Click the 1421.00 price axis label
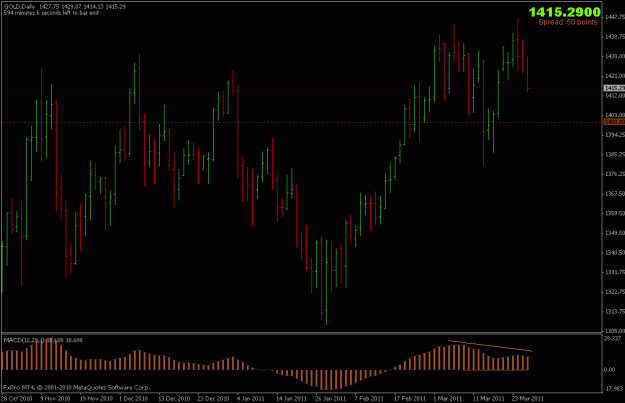 pos(615,76)
